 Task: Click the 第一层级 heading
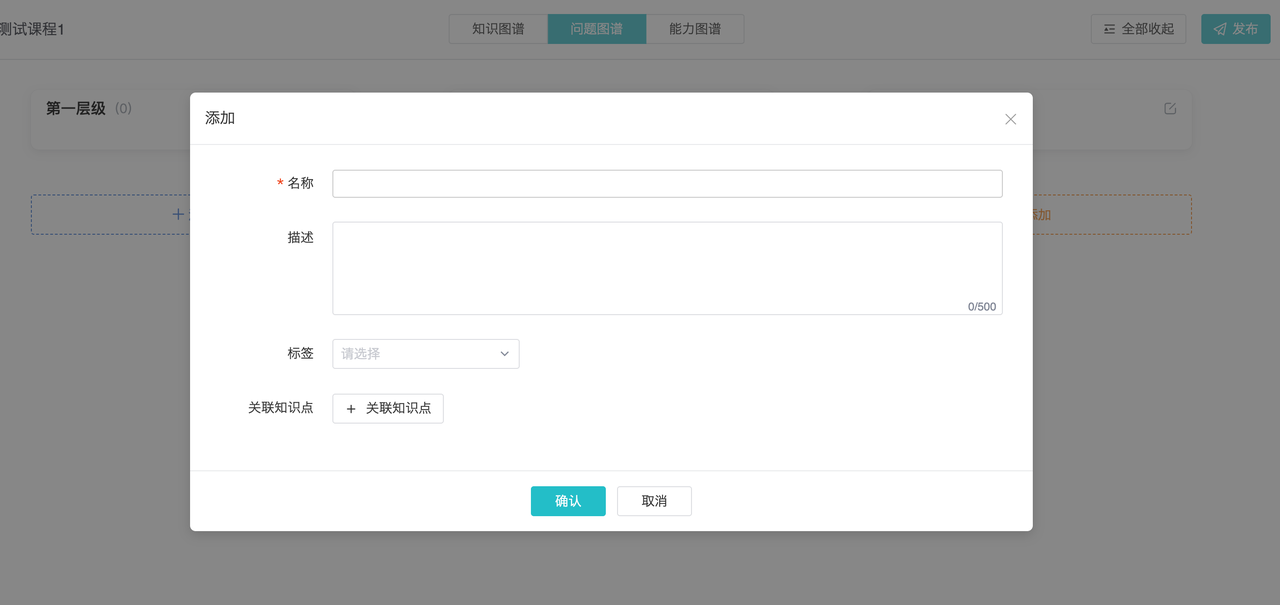(x=76, y=108)
